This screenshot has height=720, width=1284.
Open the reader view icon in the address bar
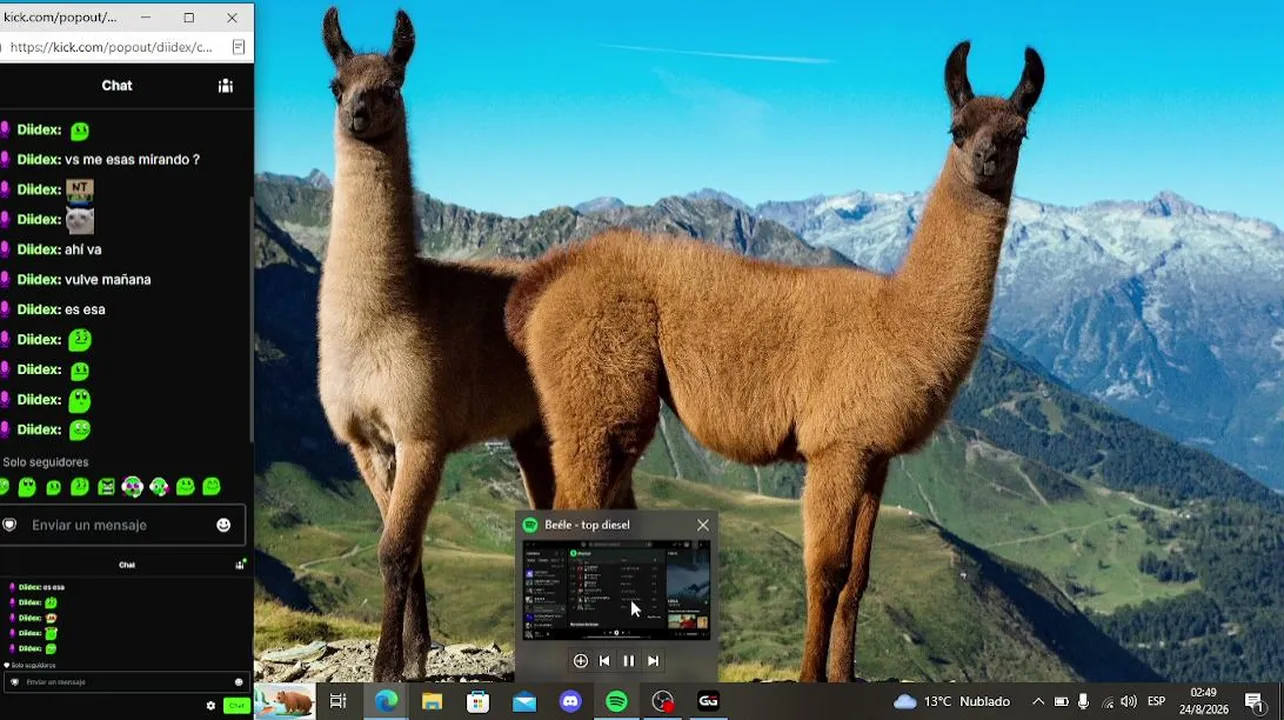pyautogui.click(x=238, y=47)
